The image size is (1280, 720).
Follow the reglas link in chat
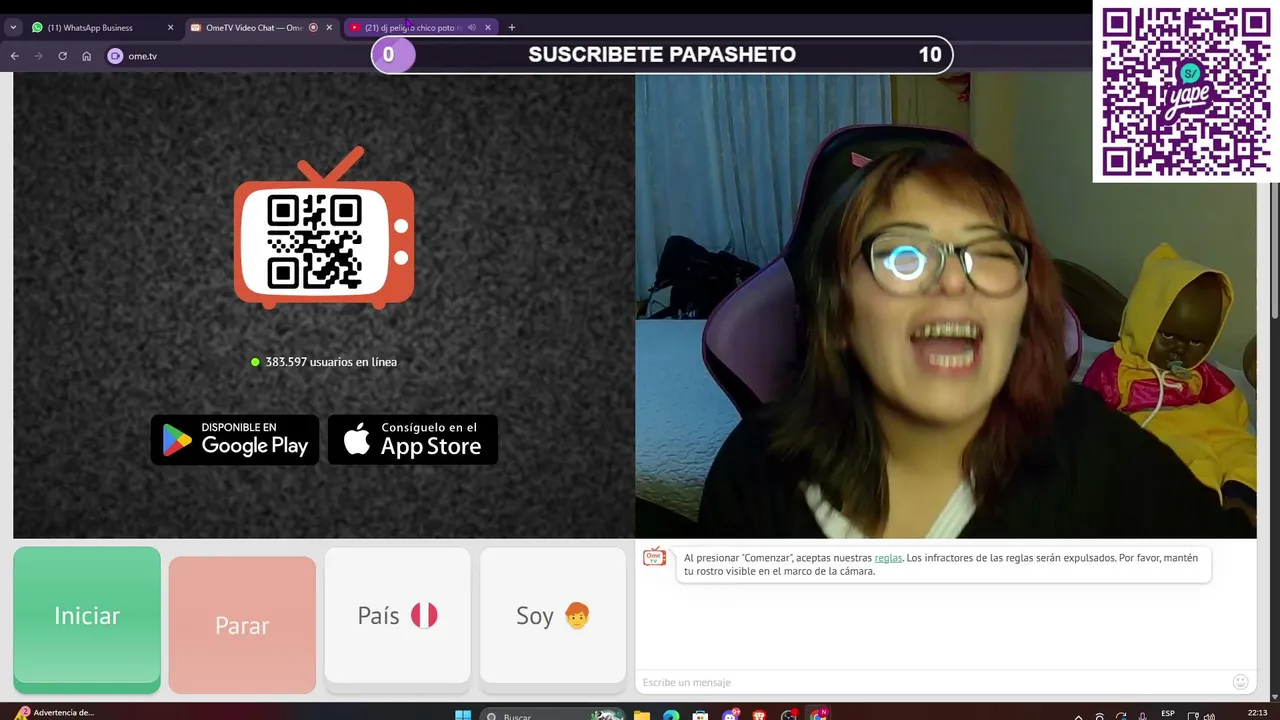(888, 558)
